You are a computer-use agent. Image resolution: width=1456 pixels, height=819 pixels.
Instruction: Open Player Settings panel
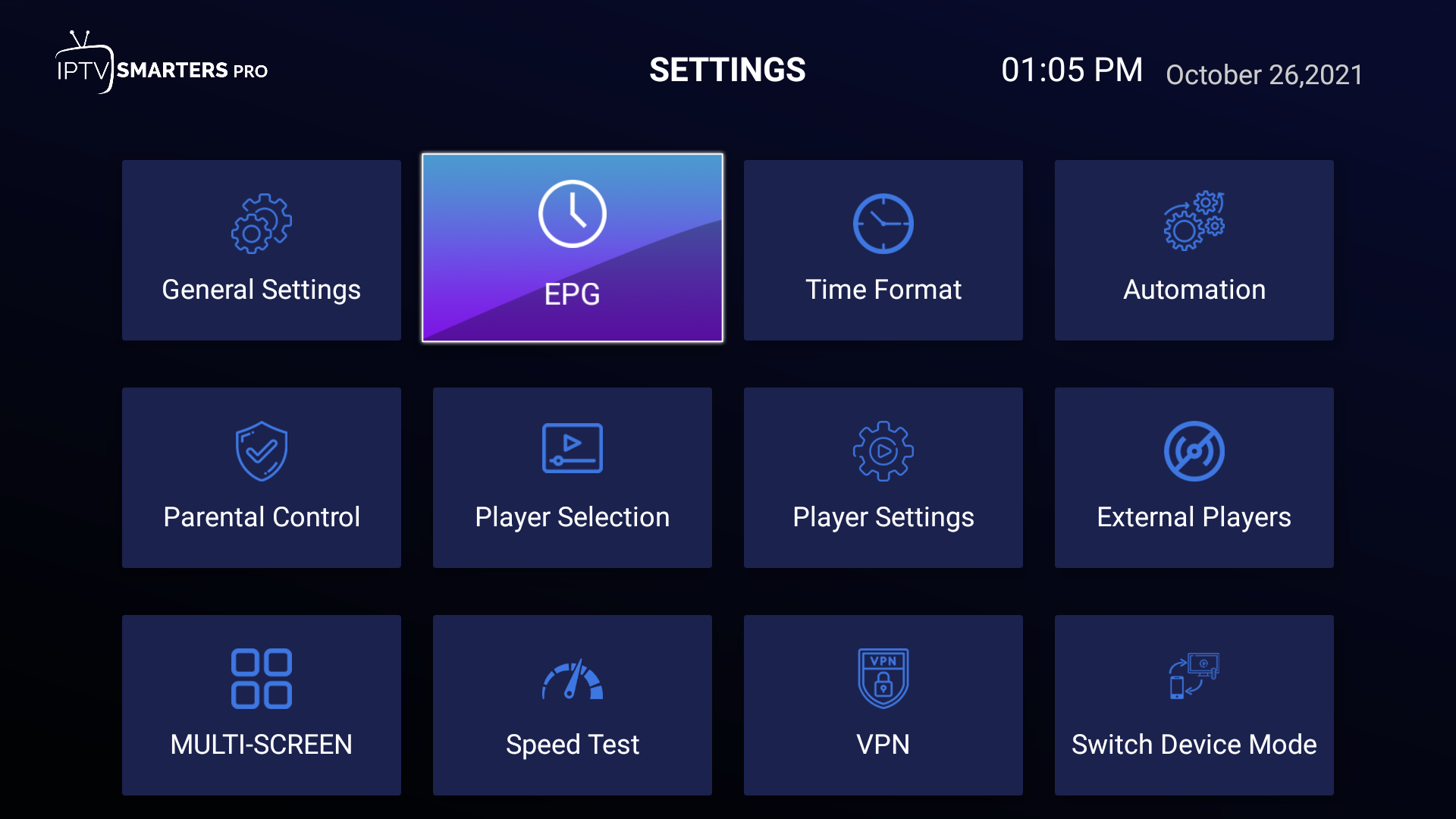883,475
